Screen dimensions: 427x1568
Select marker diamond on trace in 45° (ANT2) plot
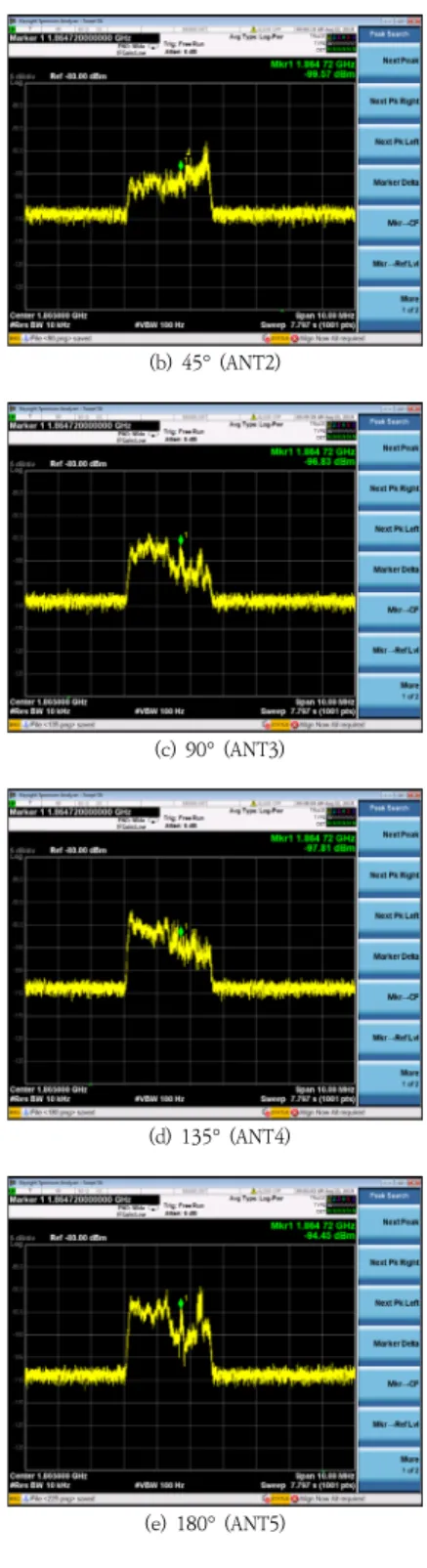181,165
